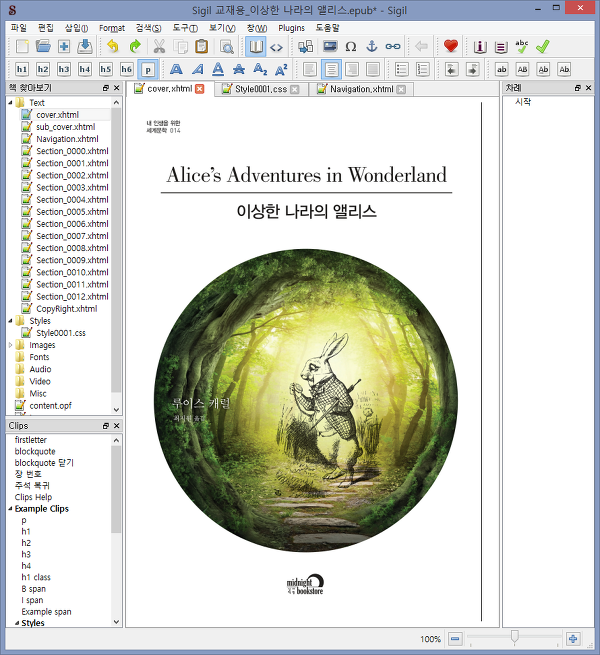Toggle Italic formatting
The image size is (600, 655).
[197, 69]
